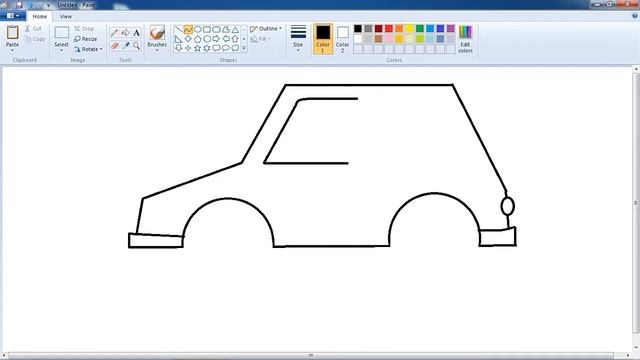The height and width of the screenshot is (360, 640).
Task: Click the rectangular Select tool icon
Action: point(62,33)
